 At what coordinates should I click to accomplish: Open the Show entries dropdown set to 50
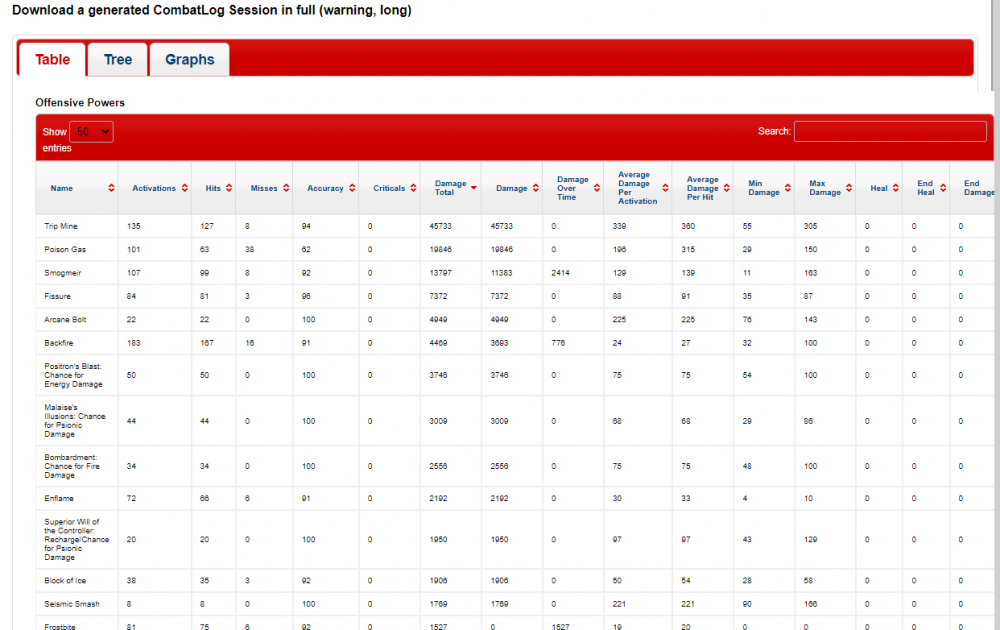click(x=91, y=132)
